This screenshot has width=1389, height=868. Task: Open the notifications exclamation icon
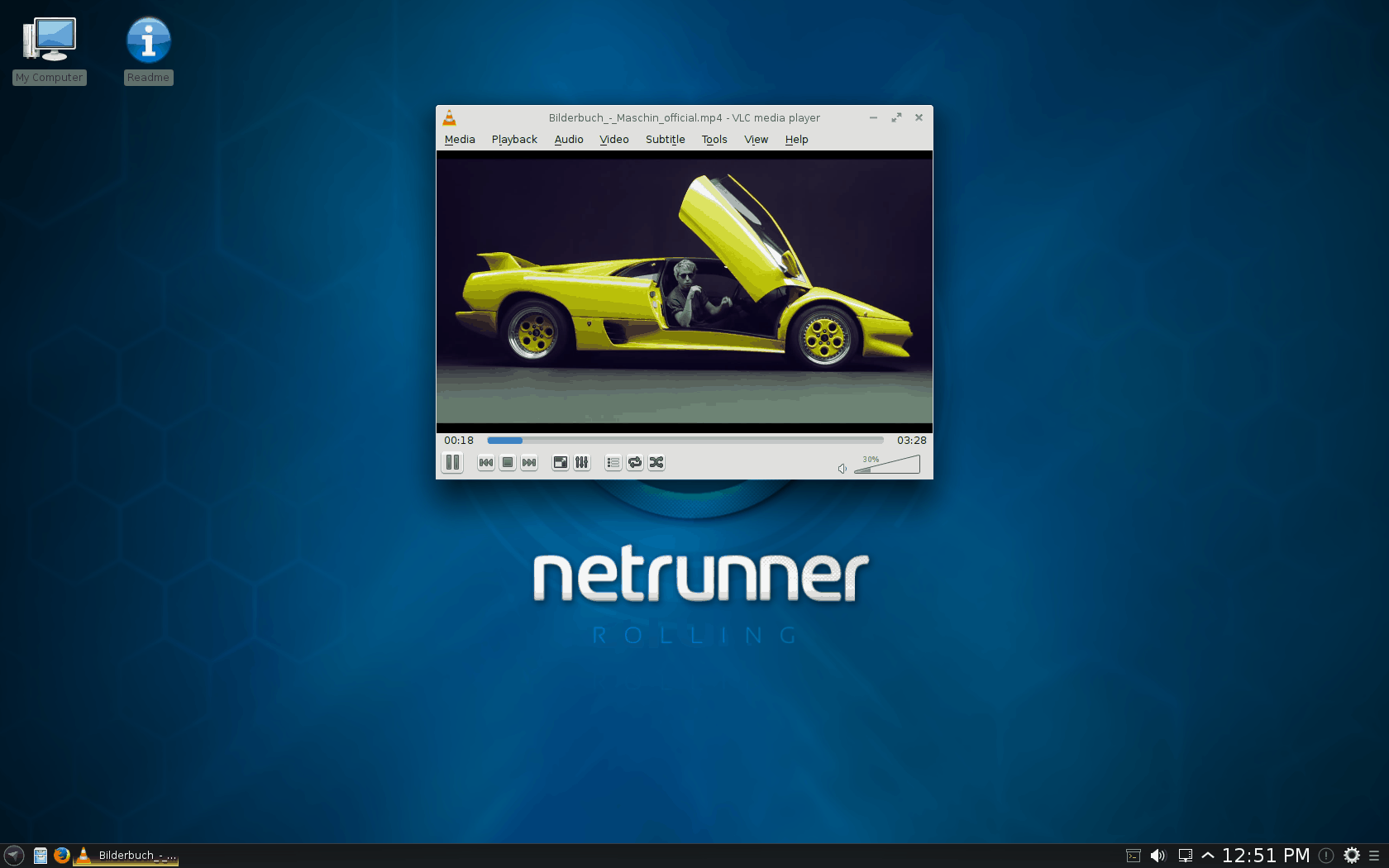coord(1326,856)
